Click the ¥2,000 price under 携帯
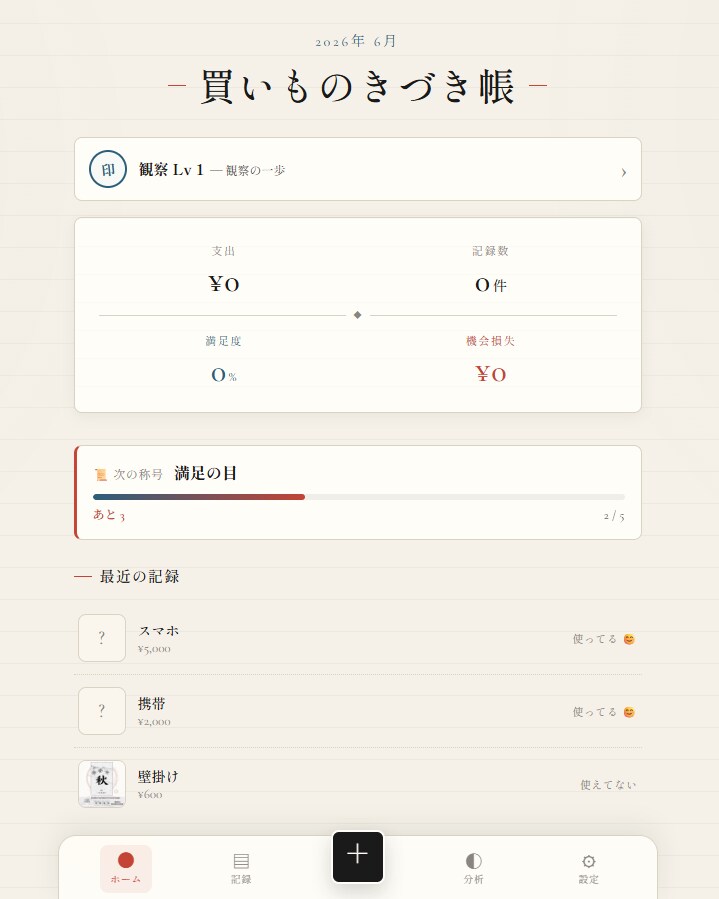This screenshot has height=899, width=719. (x=154, y=722)
